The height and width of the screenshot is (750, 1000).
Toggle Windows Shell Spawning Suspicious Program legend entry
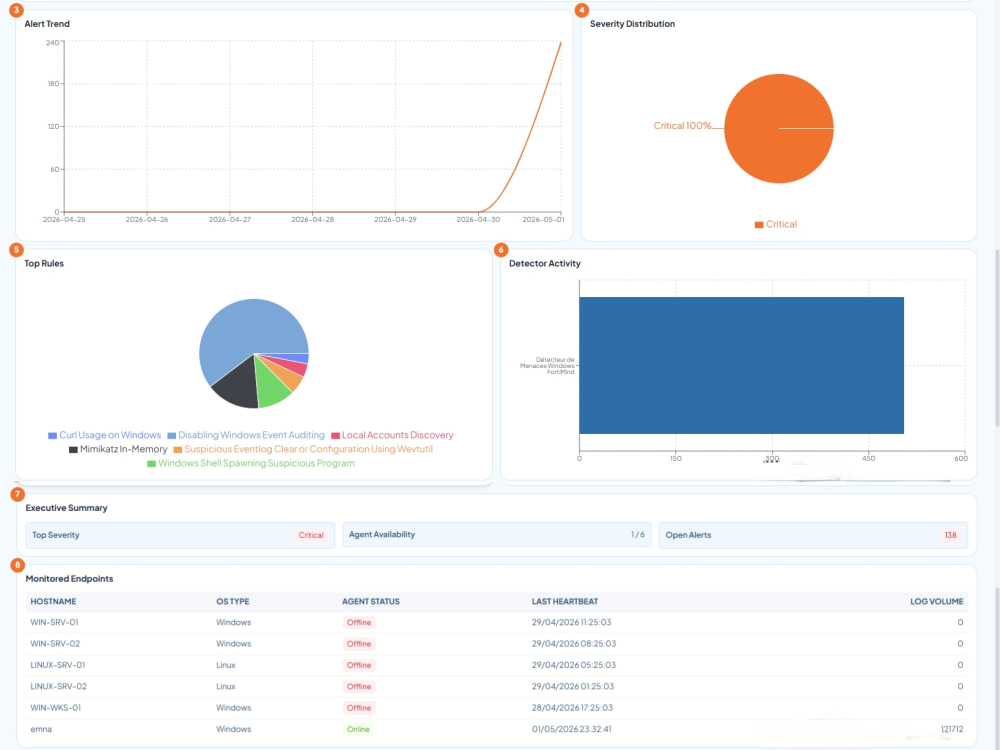tap(251, 463)
